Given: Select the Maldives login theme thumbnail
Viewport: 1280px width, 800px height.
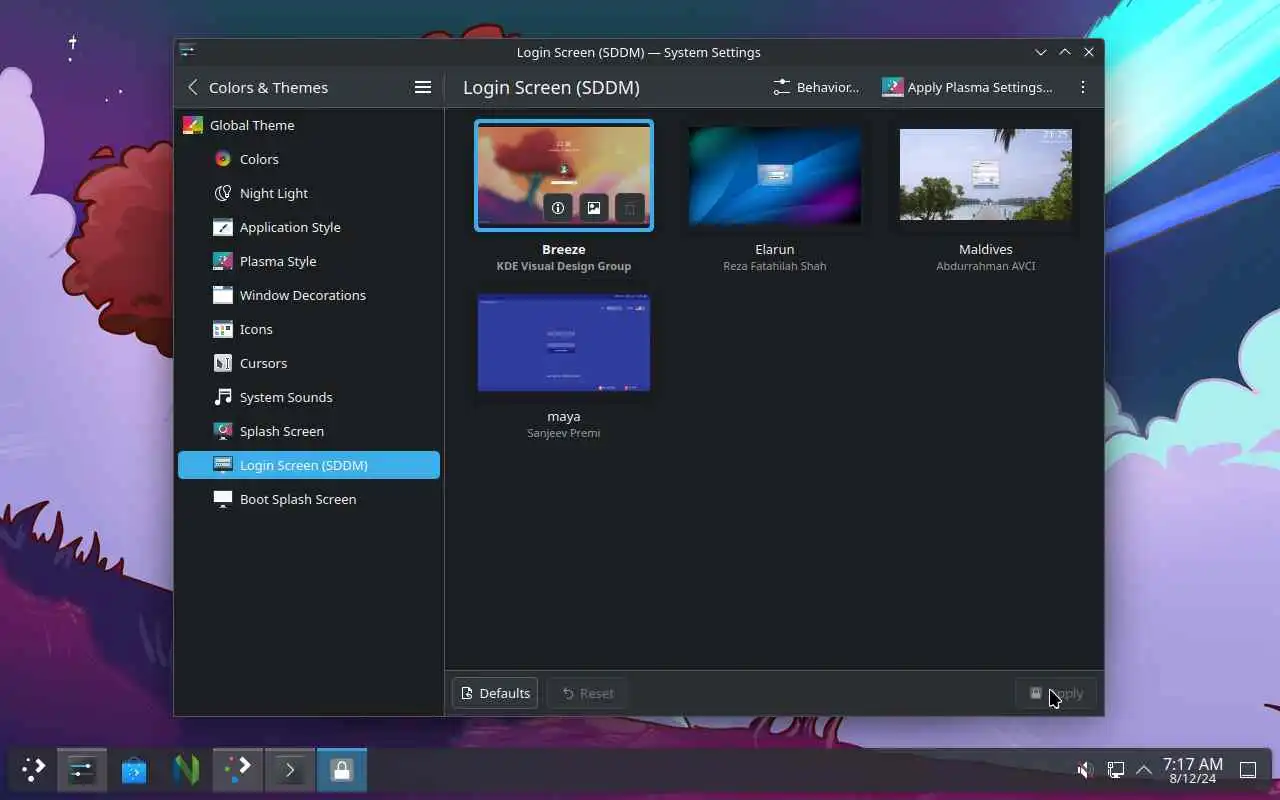Looking at the screenshot, I should 986,175.
